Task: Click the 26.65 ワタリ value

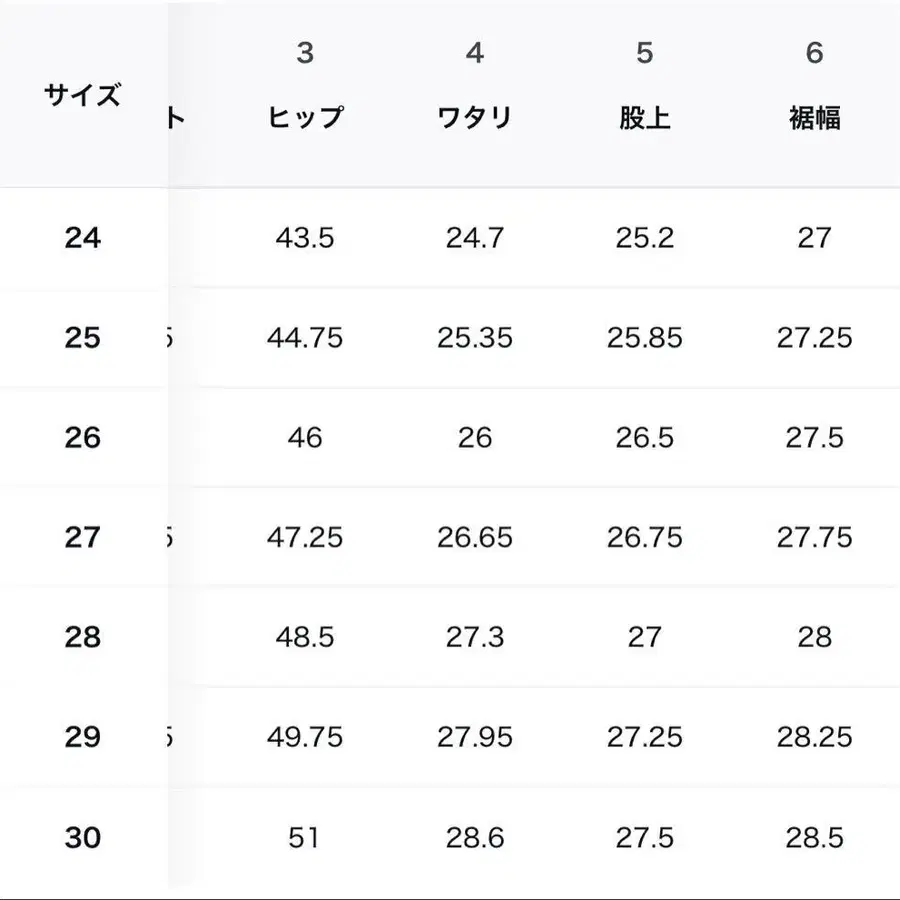Action: pos(475,537)
